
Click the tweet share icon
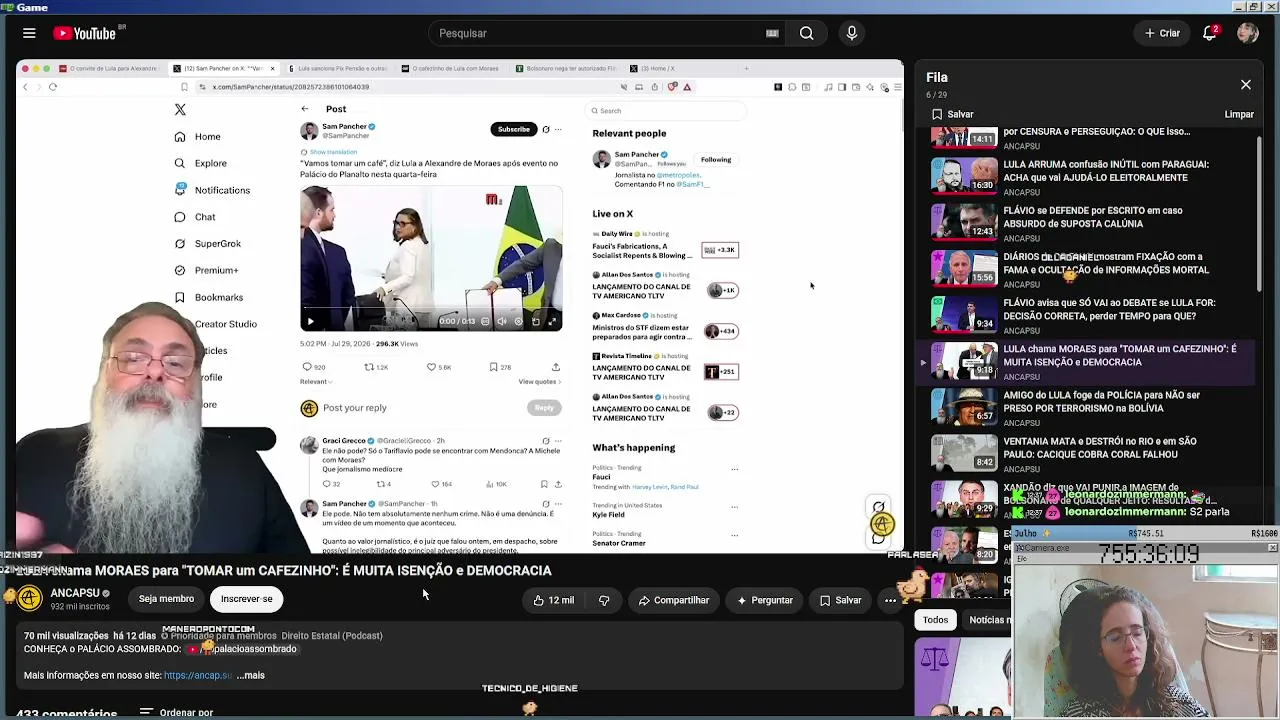[556, 367]
